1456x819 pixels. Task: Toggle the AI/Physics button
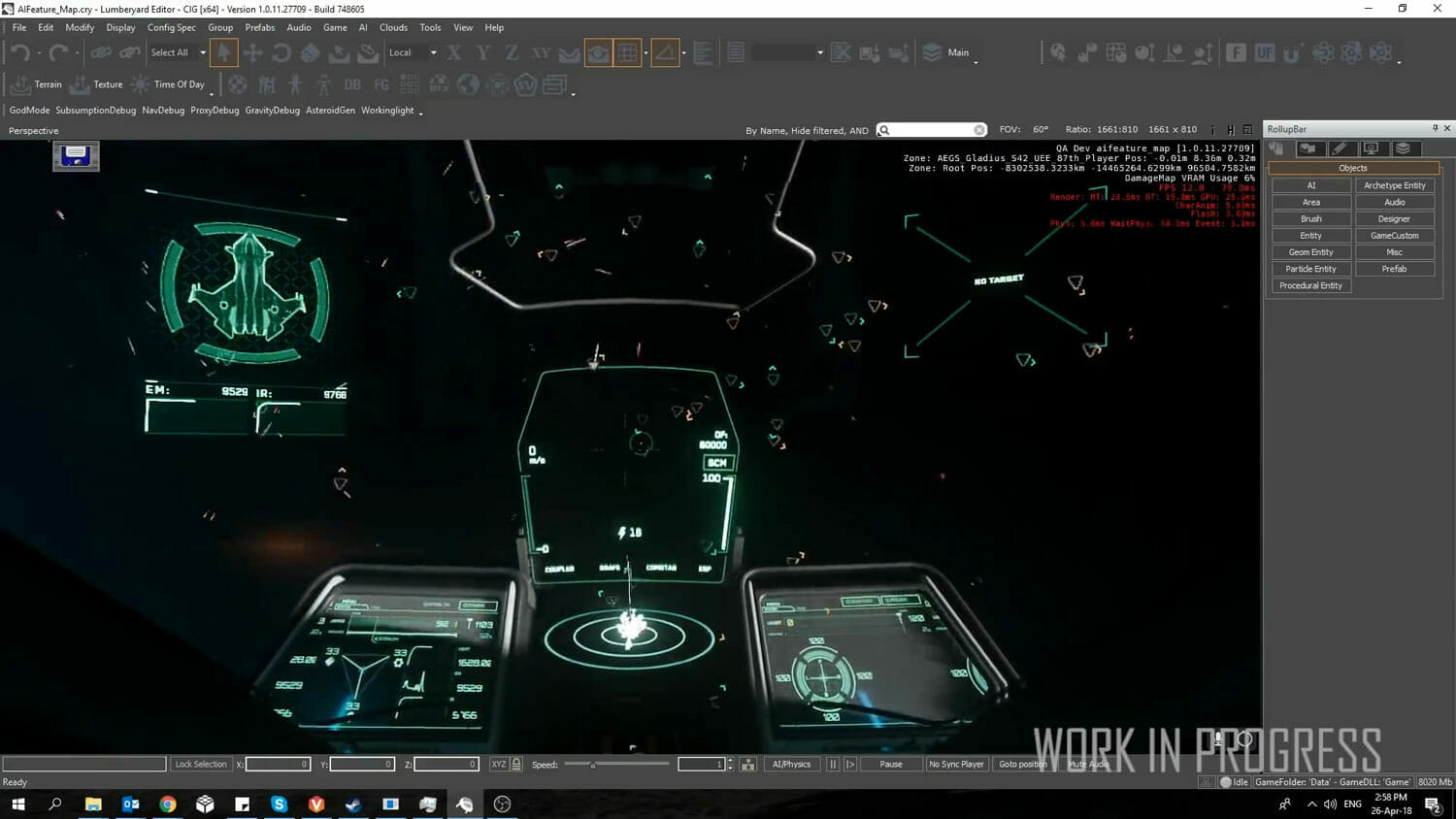[791, 765]
